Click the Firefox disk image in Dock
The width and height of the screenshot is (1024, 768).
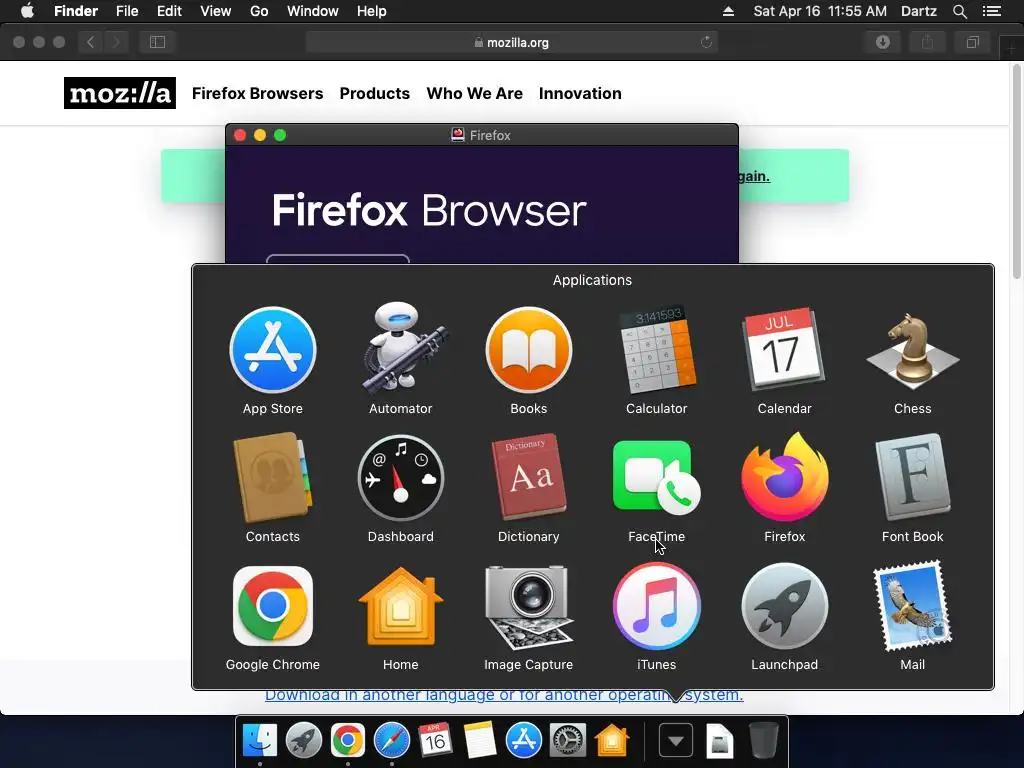(720, 741)
